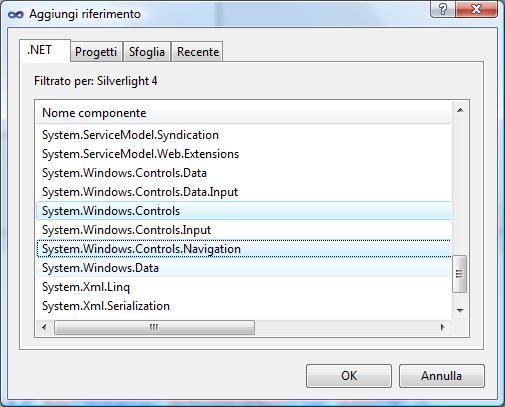Screen dimensions: 505x407
Task: Click the vertical scrollbar down arrow
Action: [460, 310]
